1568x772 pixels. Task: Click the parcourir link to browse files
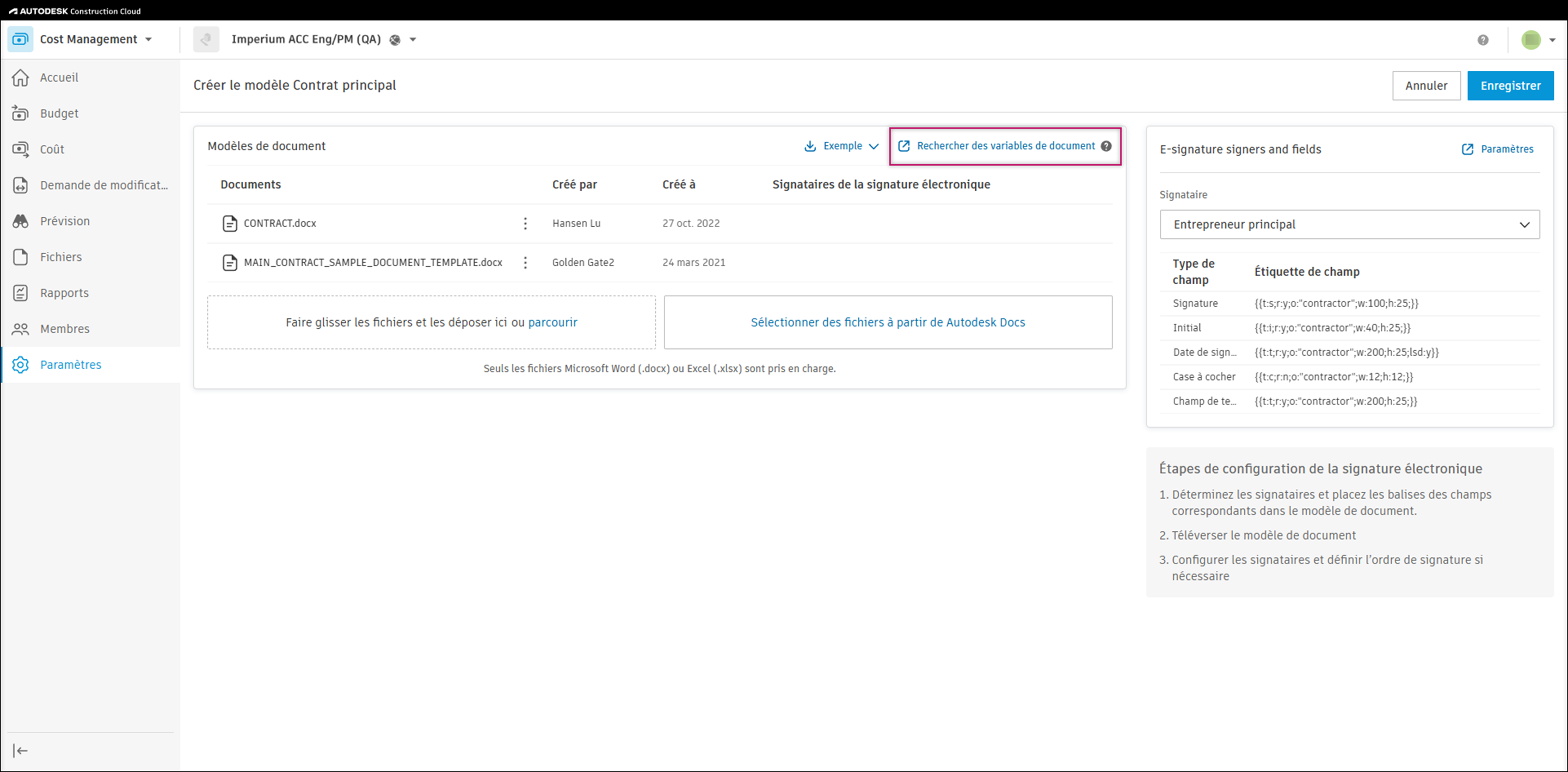click(552, 322)
